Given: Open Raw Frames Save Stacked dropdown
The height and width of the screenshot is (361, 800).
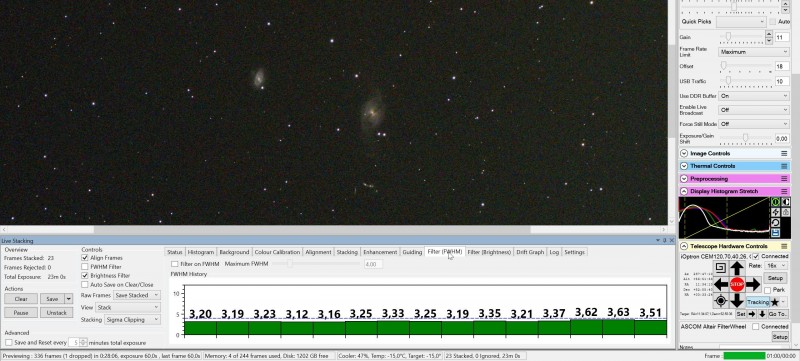Looking at the screenshot, I should click(x=137, y=295).
